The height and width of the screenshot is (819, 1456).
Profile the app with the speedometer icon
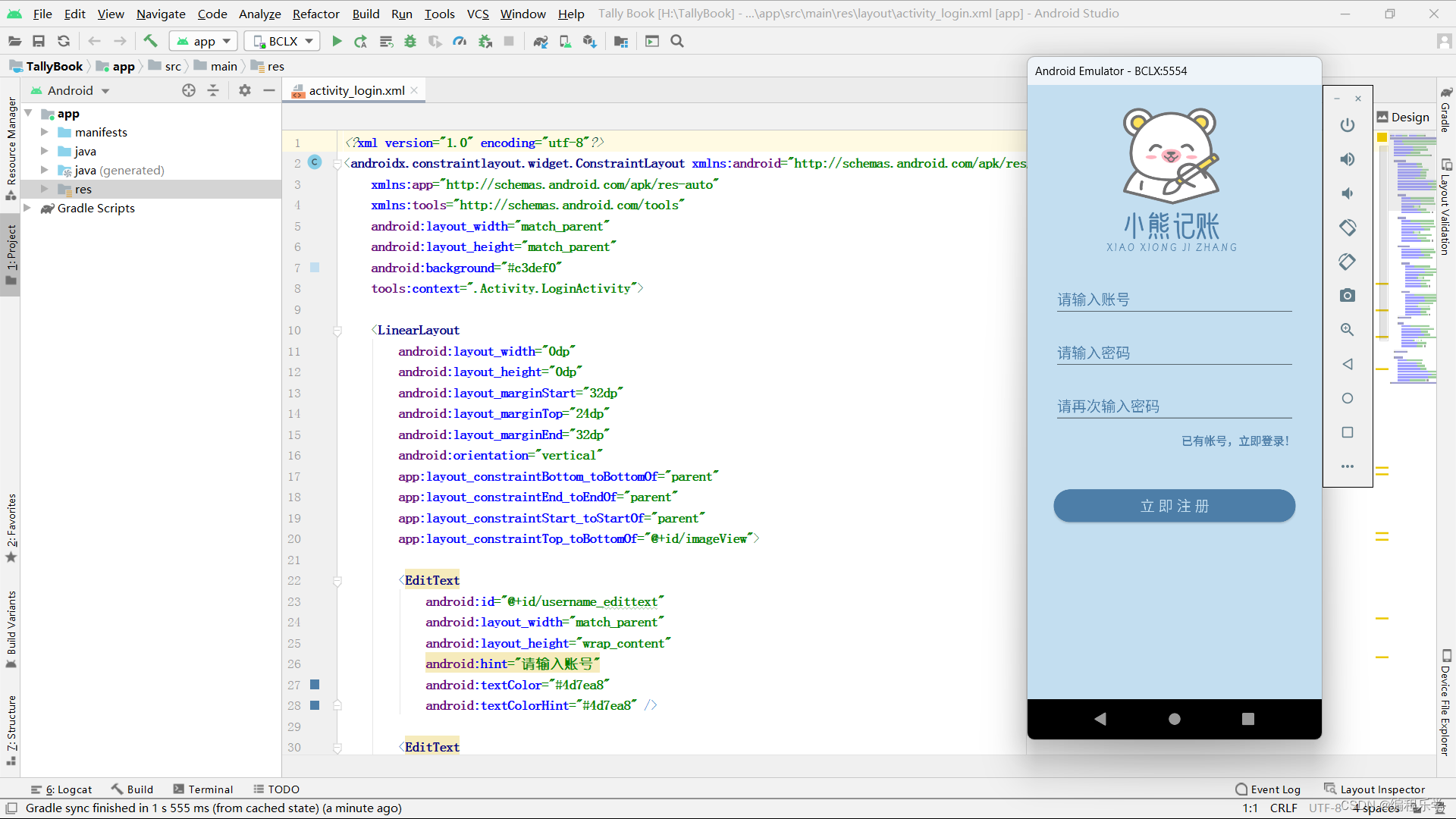coord(460,41)
